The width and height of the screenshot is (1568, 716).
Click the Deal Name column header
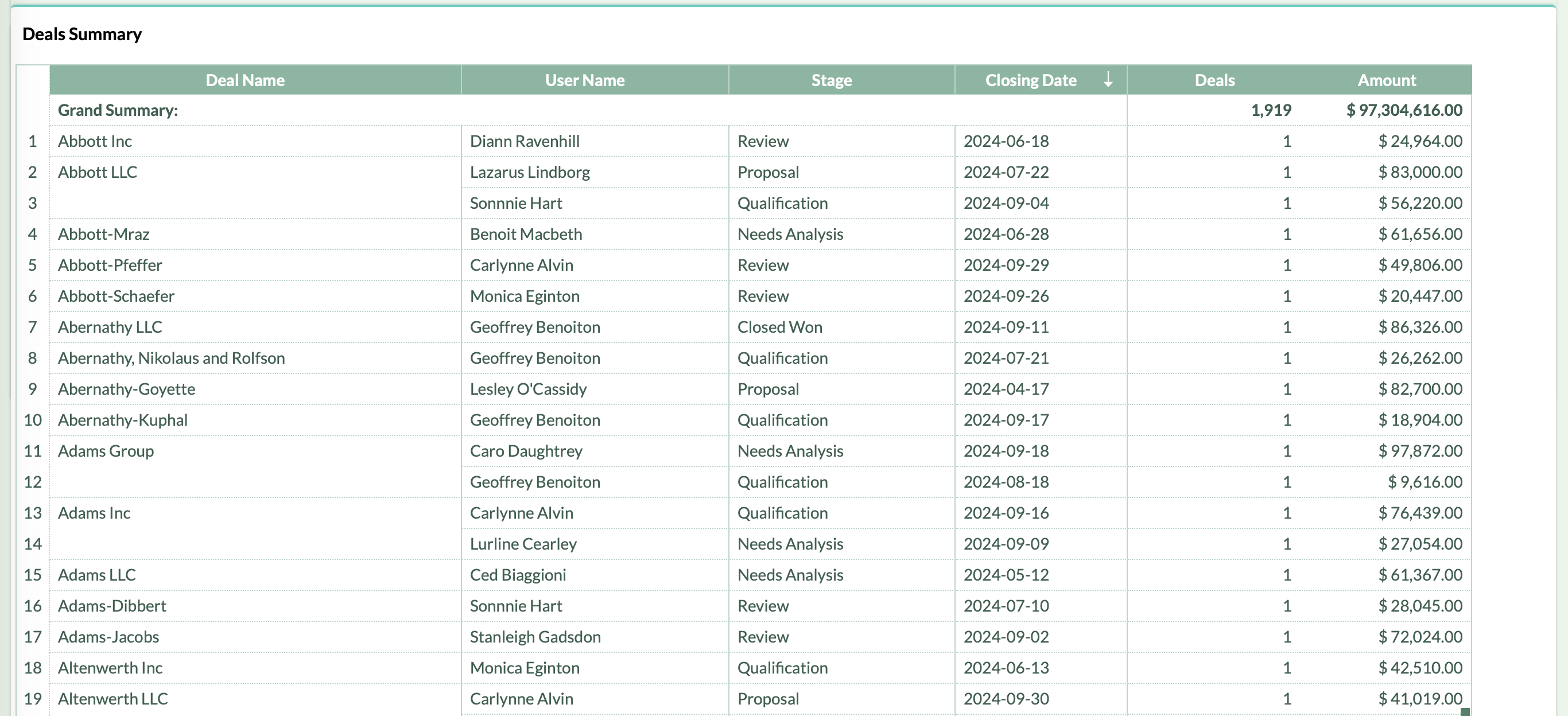pyautogui.click(x=246, y=79)
